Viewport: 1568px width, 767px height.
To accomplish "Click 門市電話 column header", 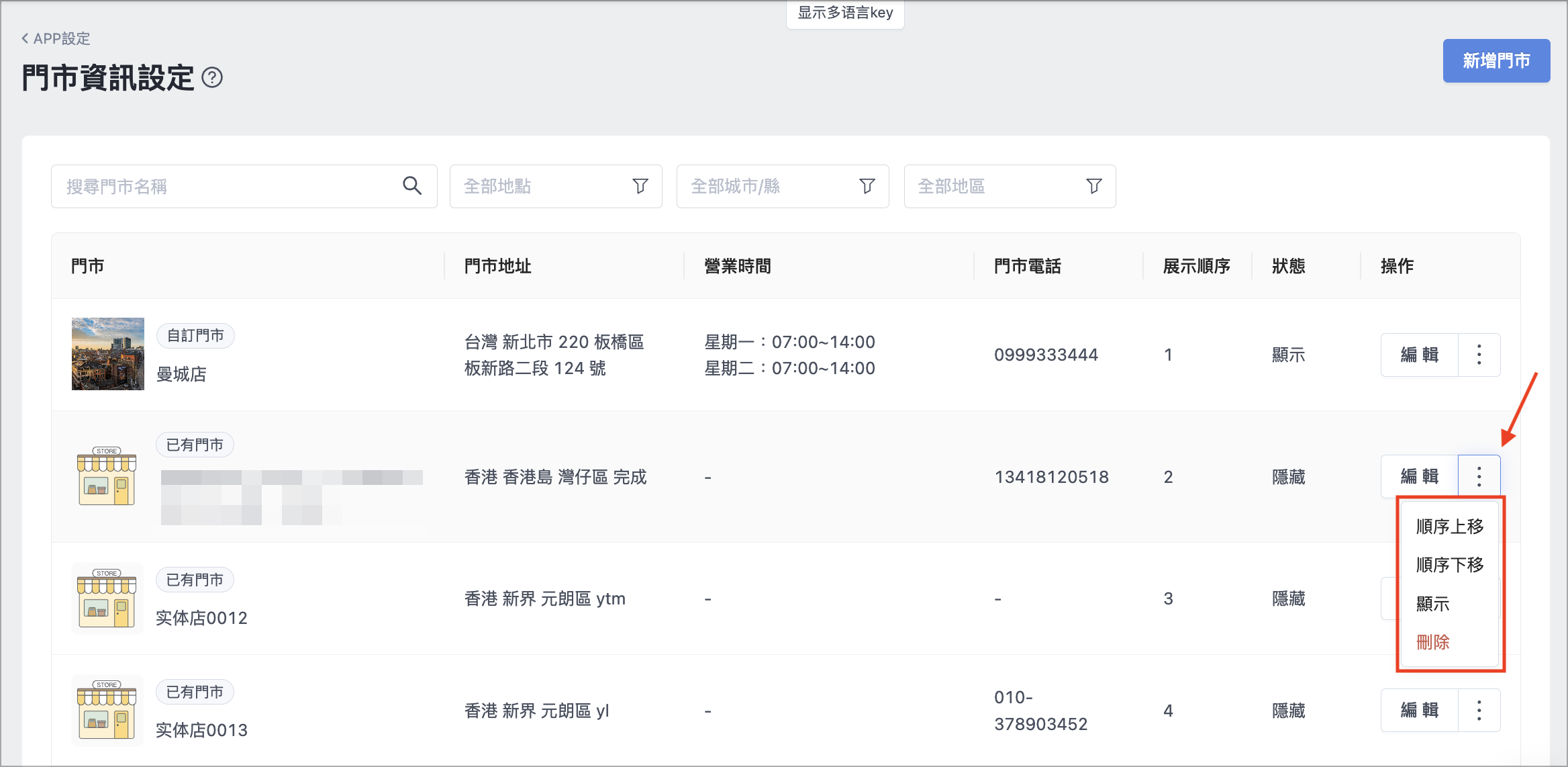I will coord(1027,266).
